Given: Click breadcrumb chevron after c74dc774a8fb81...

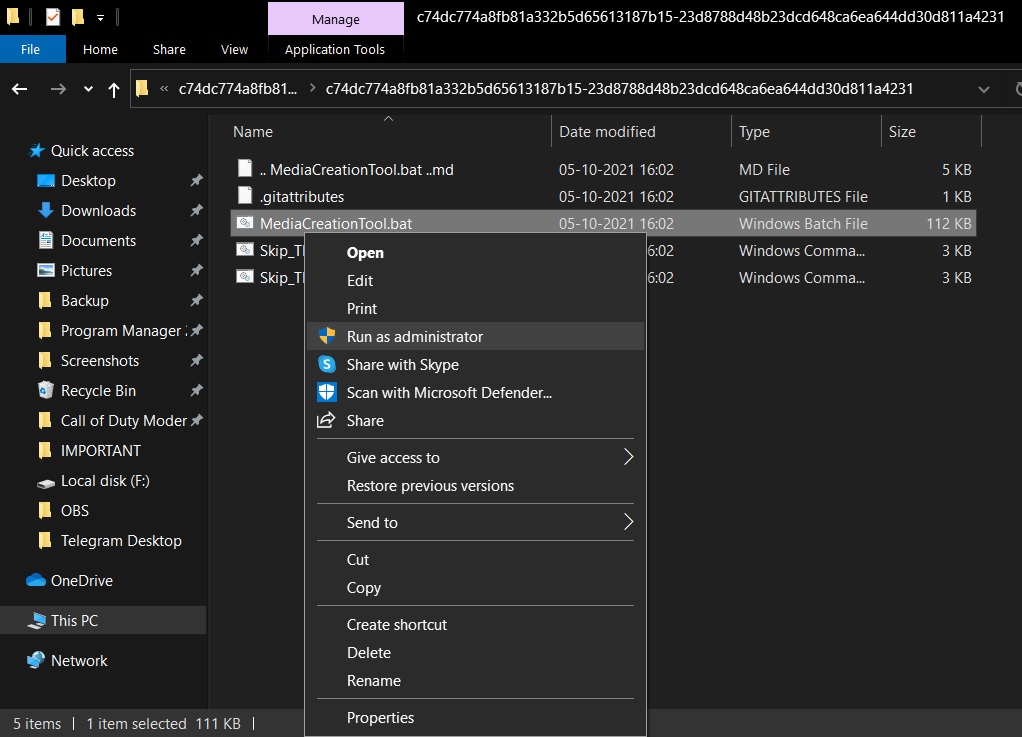Looking at the screenshot, I should [x=313, y=88].
